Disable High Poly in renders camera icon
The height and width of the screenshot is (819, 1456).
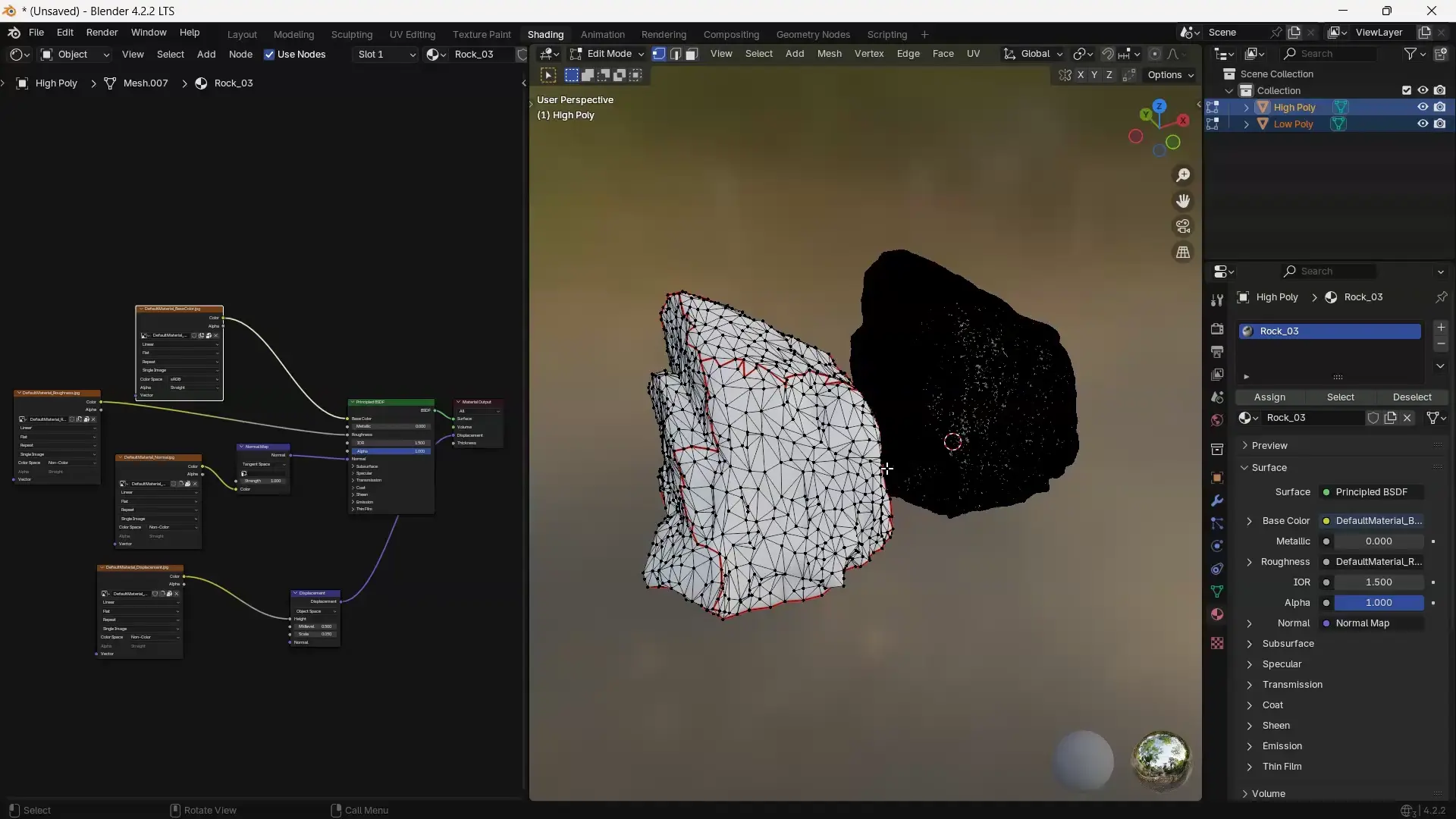pos(1439,108)
